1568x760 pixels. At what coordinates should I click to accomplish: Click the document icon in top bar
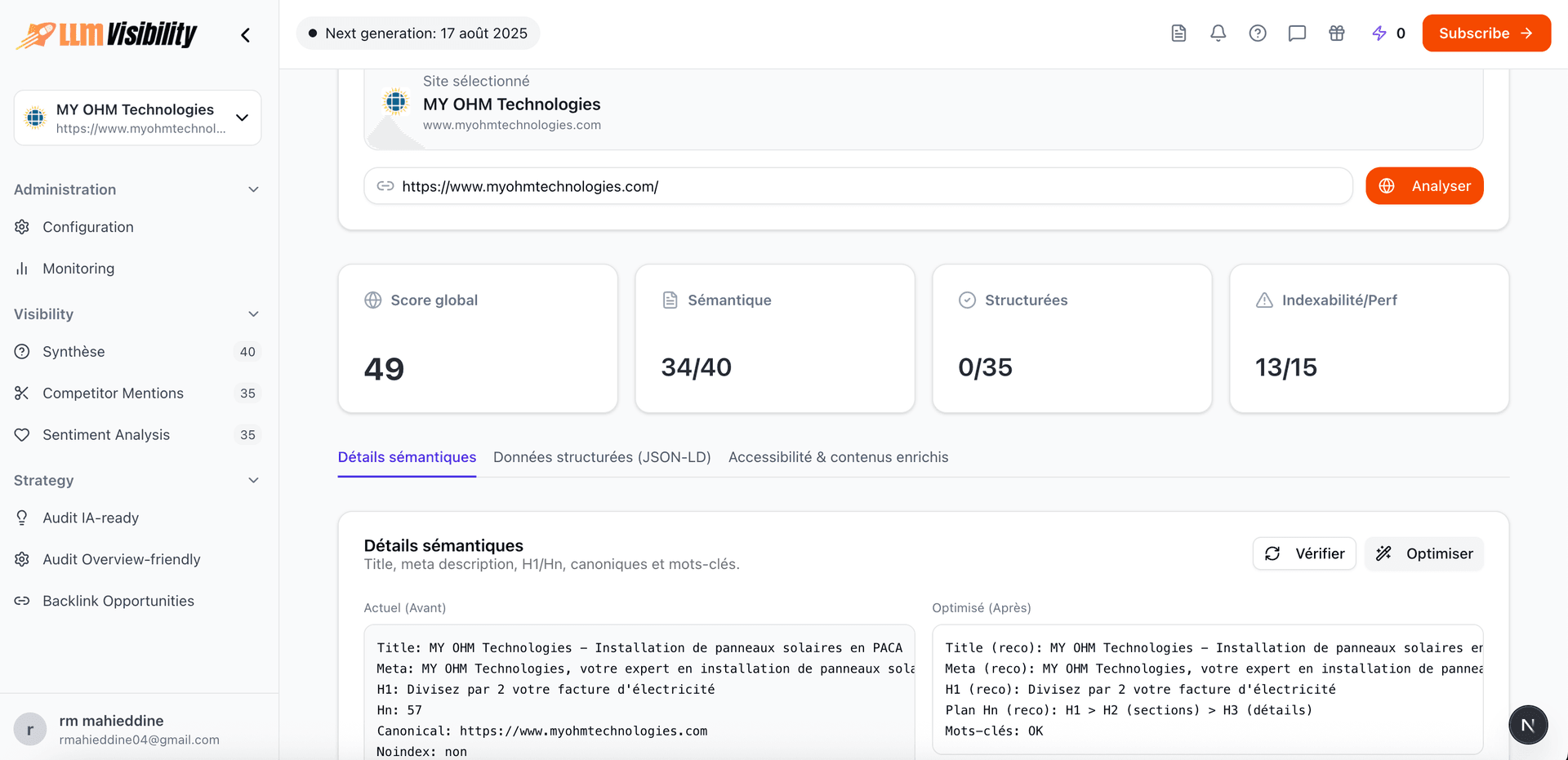[x=1178, y=33]
